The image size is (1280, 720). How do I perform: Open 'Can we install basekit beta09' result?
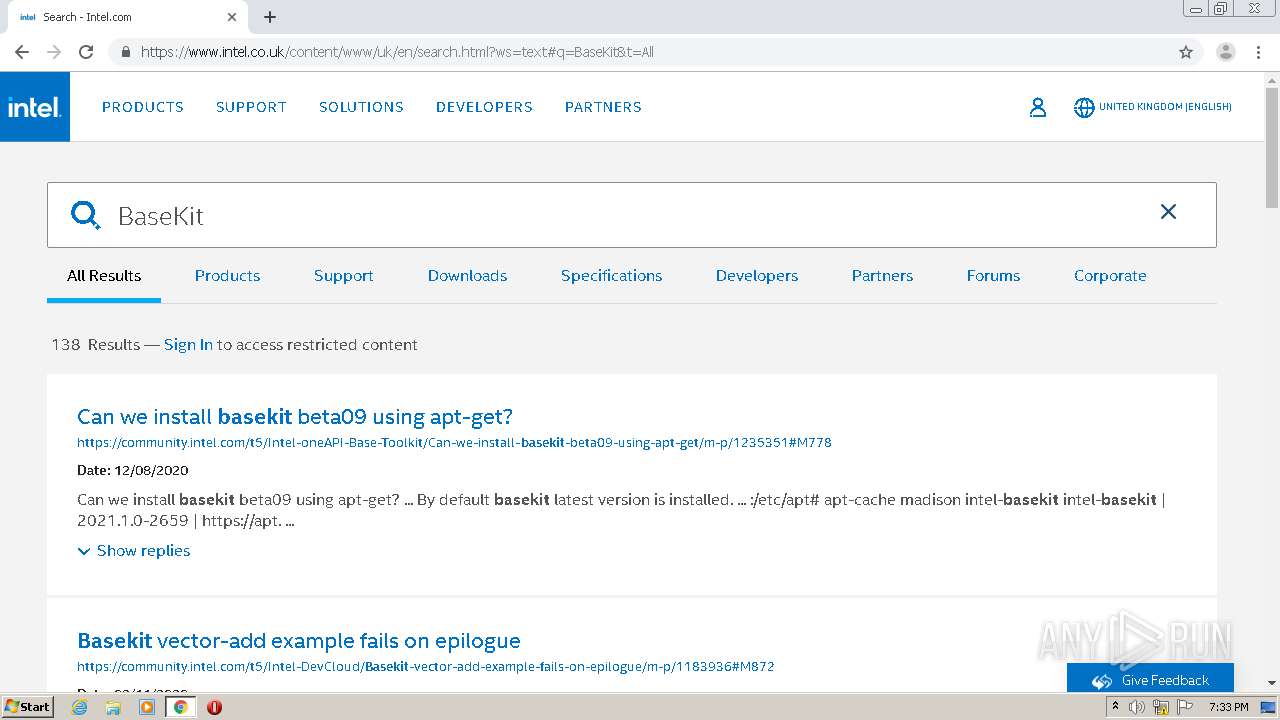pos(295,417)
